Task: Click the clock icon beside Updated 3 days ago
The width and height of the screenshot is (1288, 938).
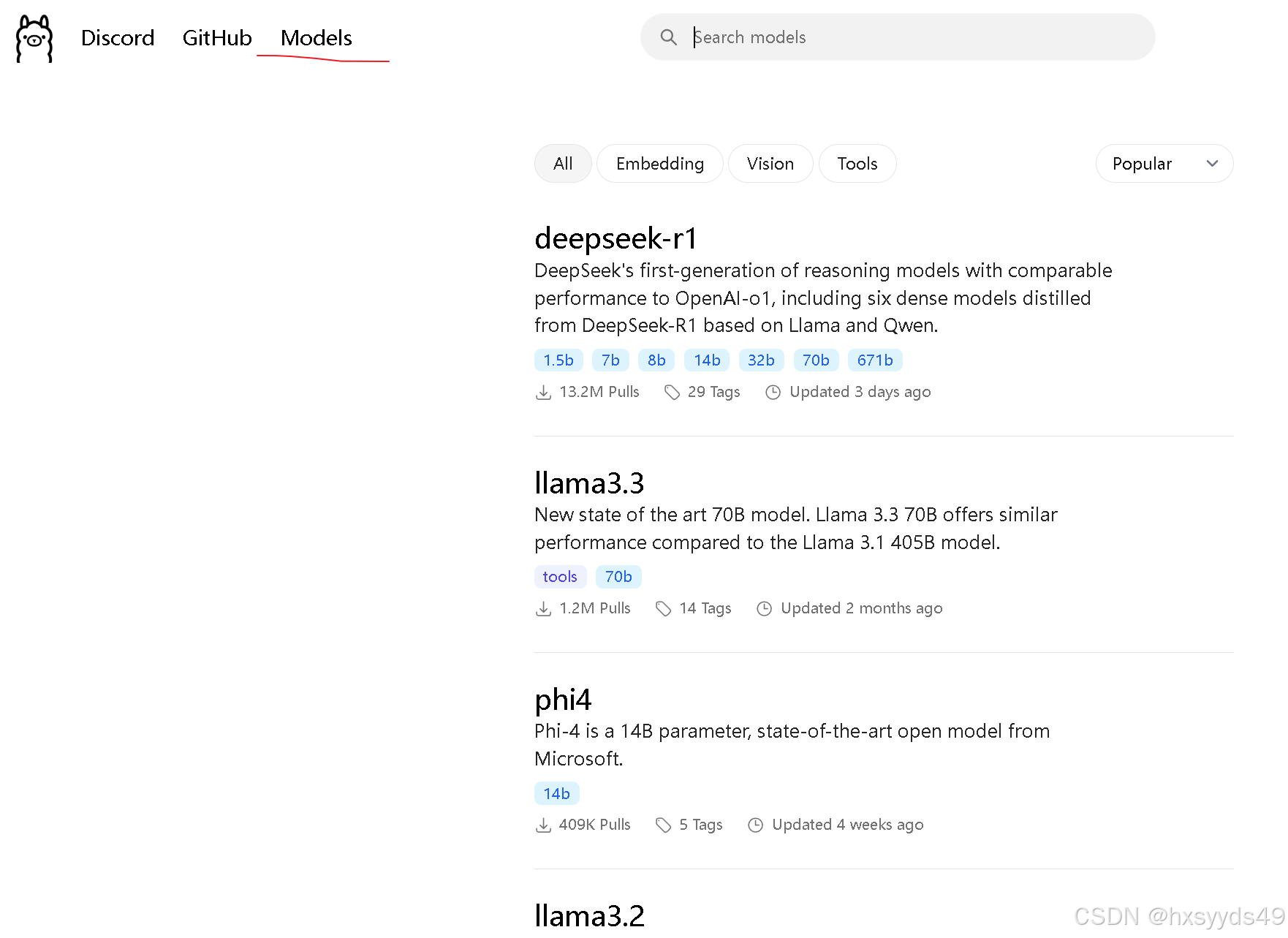Action: 773,393
